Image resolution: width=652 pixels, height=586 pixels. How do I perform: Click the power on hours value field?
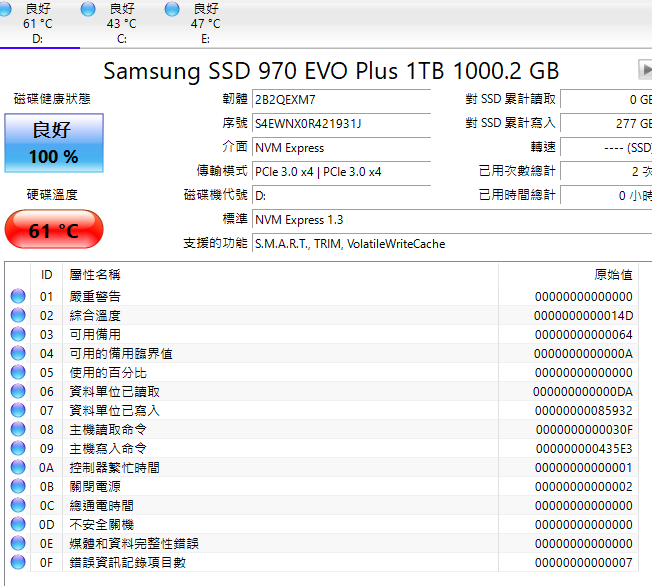click(x=606, y=195)
